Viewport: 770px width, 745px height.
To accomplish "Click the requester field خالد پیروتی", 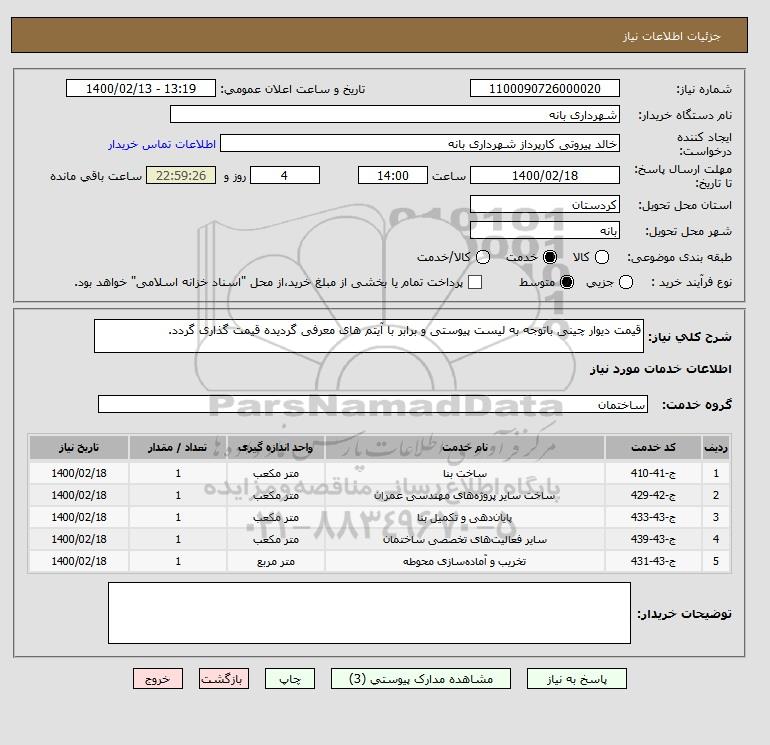I will pyautogui.click(x=420, y=143).
